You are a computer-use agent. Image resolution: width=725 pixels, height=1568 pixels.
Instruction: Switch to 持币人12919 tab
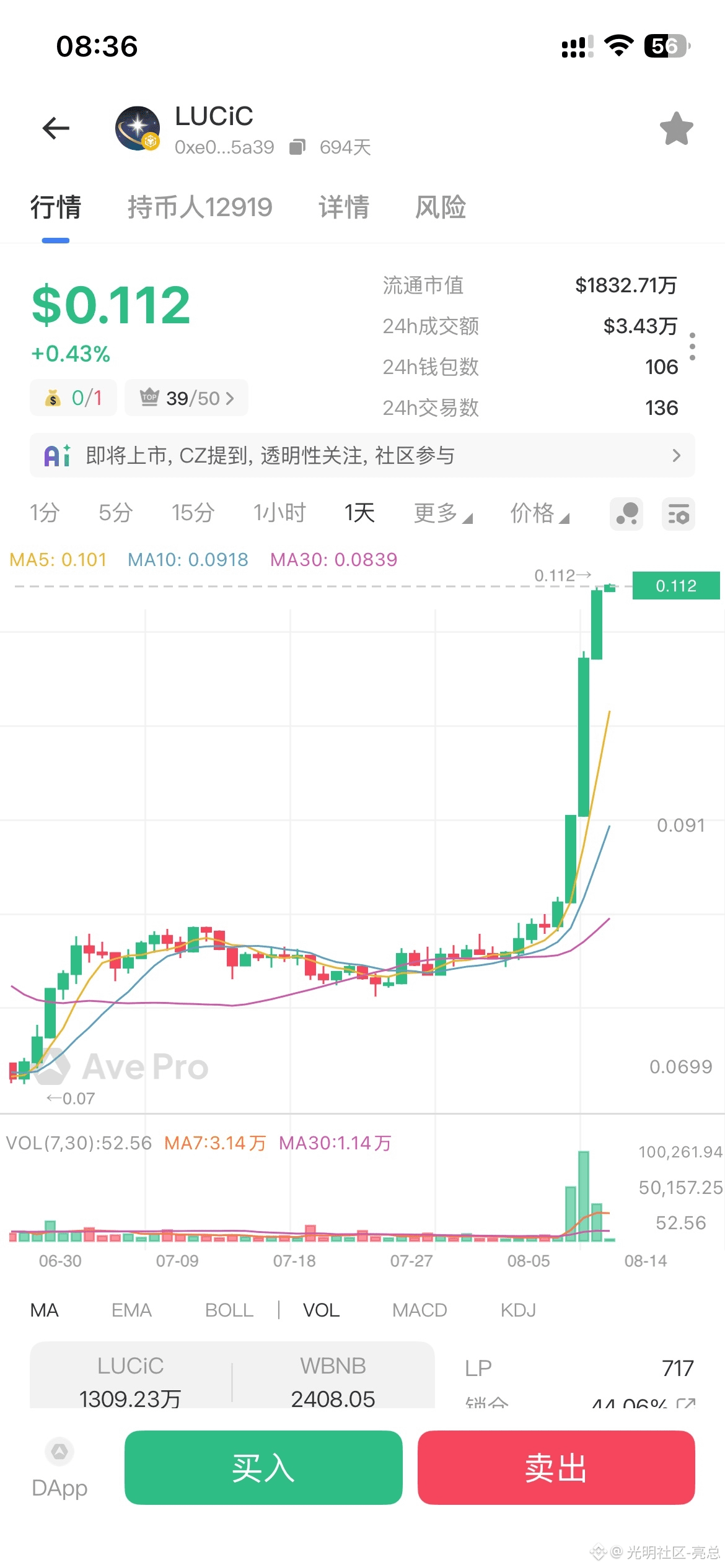pyautogui.click(x=200, y=207)
